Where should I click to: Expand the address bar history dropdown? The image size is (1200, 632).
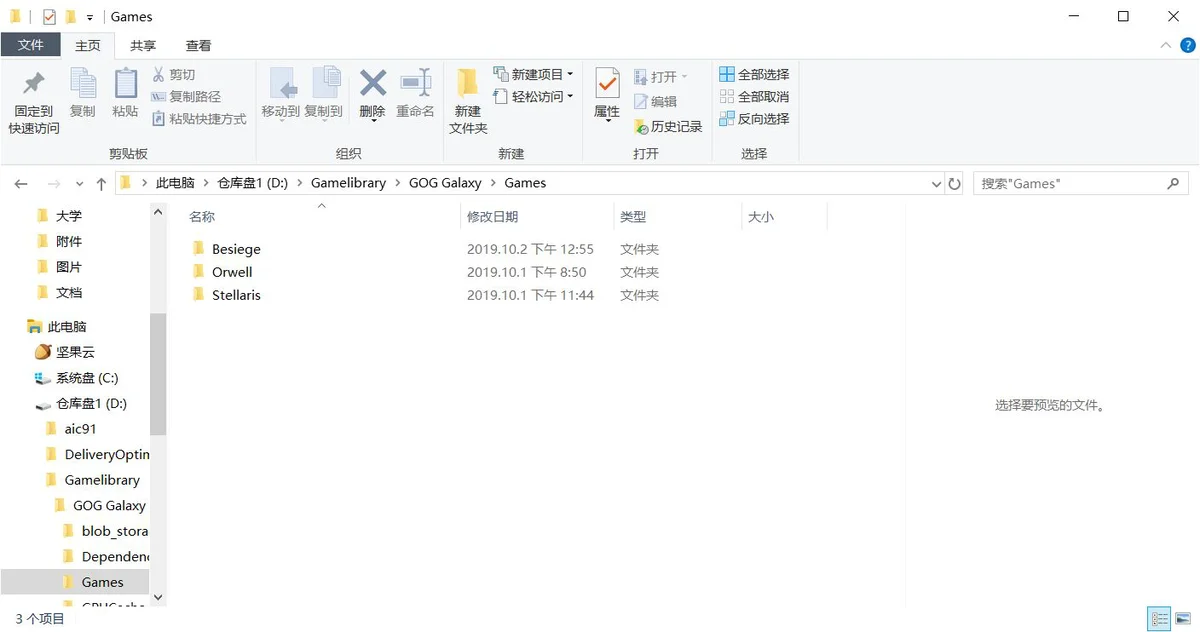pos(937,184)
